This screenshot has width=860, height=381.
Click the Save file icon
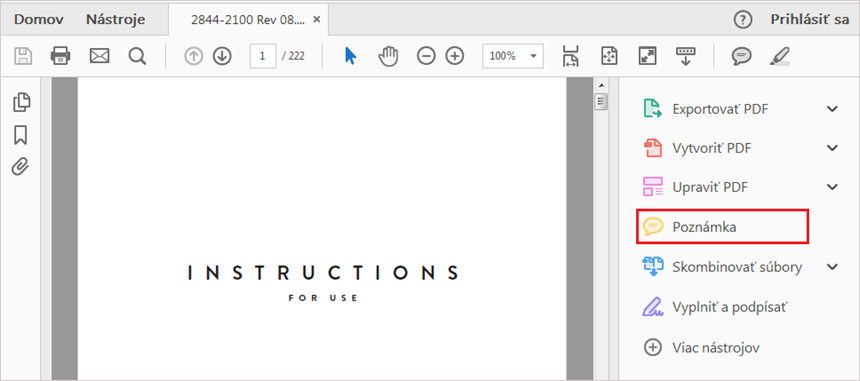point(23,56)
